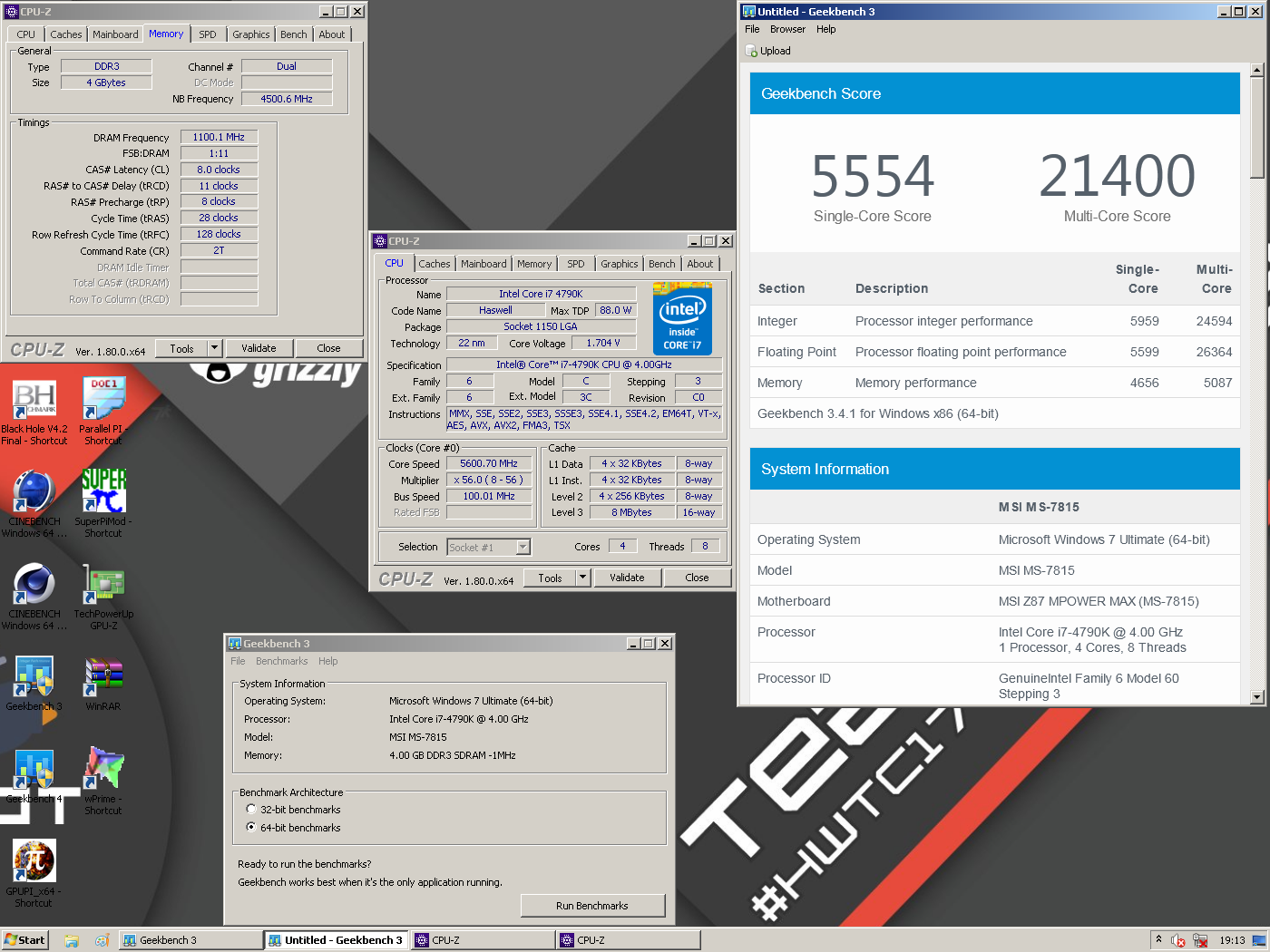Screen dimensions: 1270x952
Task: Open Geekbench 4 desktop icon
Action: pos(34,769)
